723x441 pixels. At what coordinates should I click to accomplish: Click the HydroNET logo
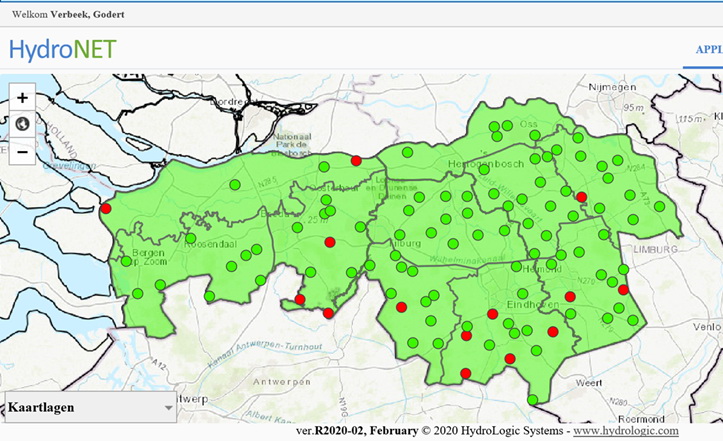62,49
